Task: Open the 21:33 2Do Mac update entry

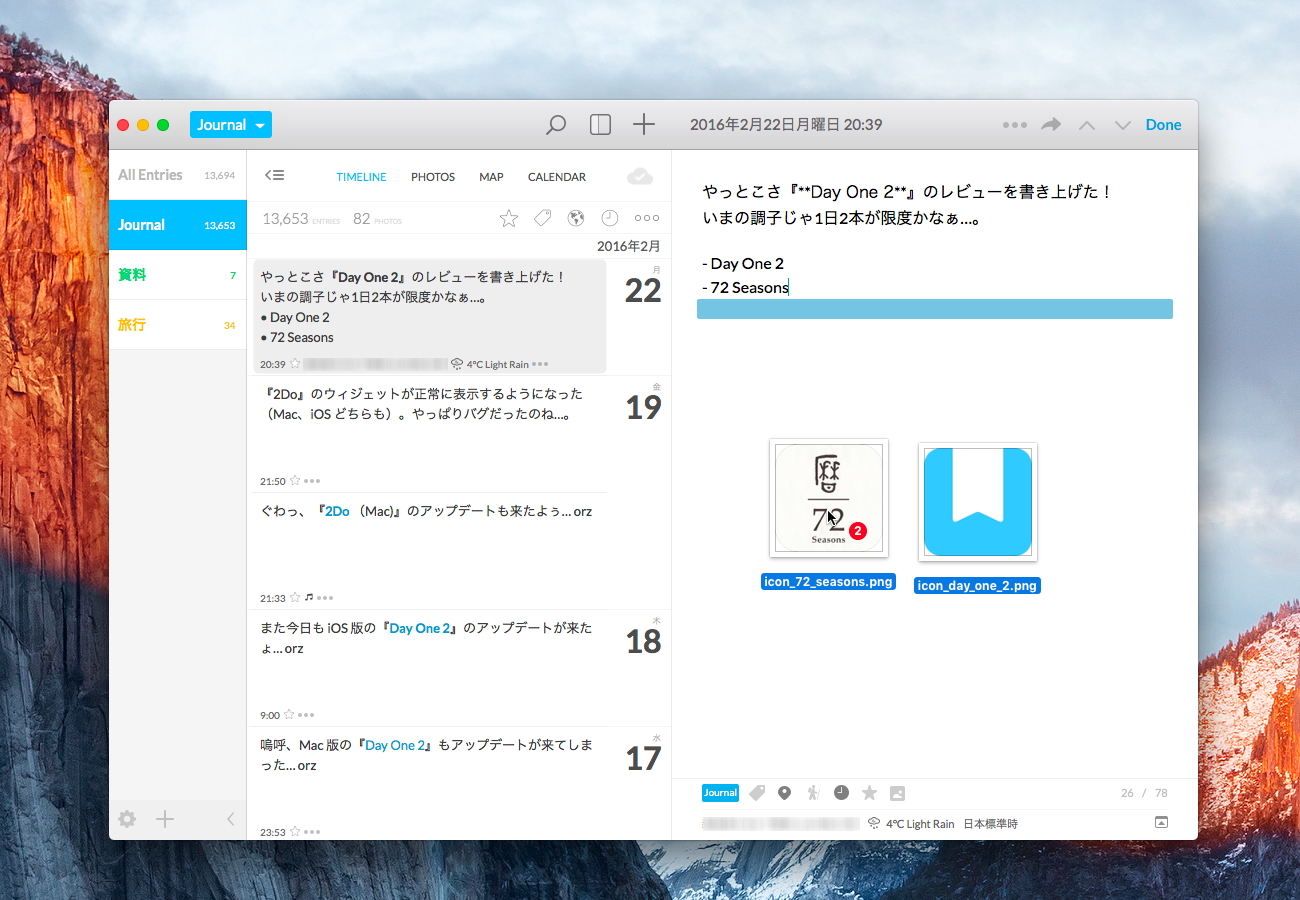Action: pyautogui.click(x=430, y=551)
